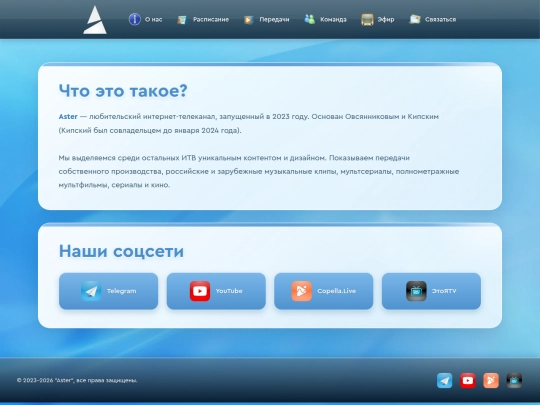Click the bold Aster word in description
The image size is (540, 405).
(x=68, y=117)
